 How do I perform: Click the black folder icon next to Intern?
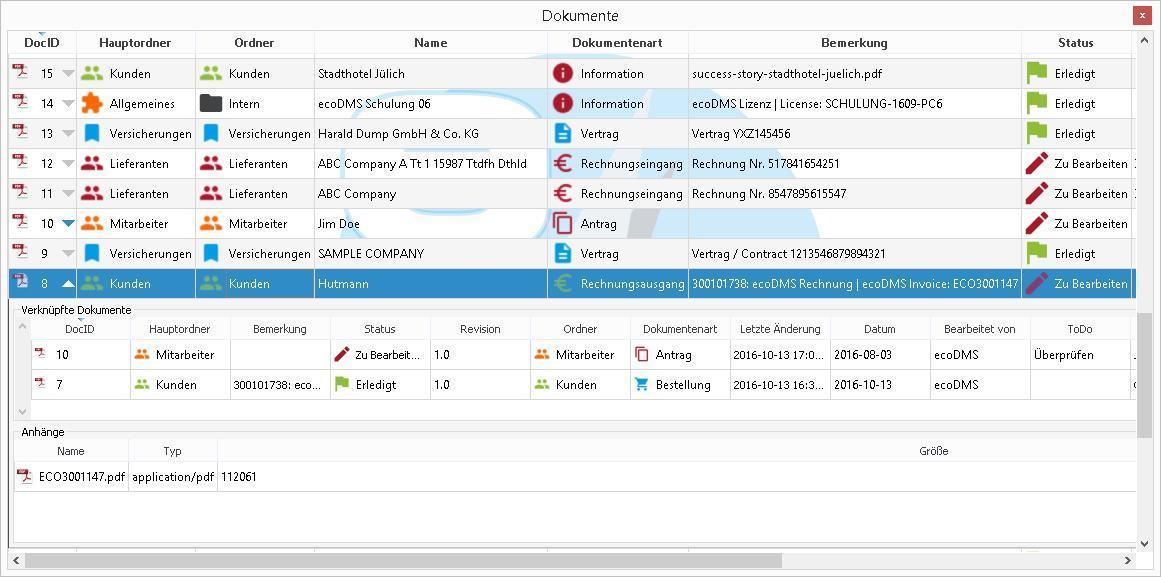[210, 103]
